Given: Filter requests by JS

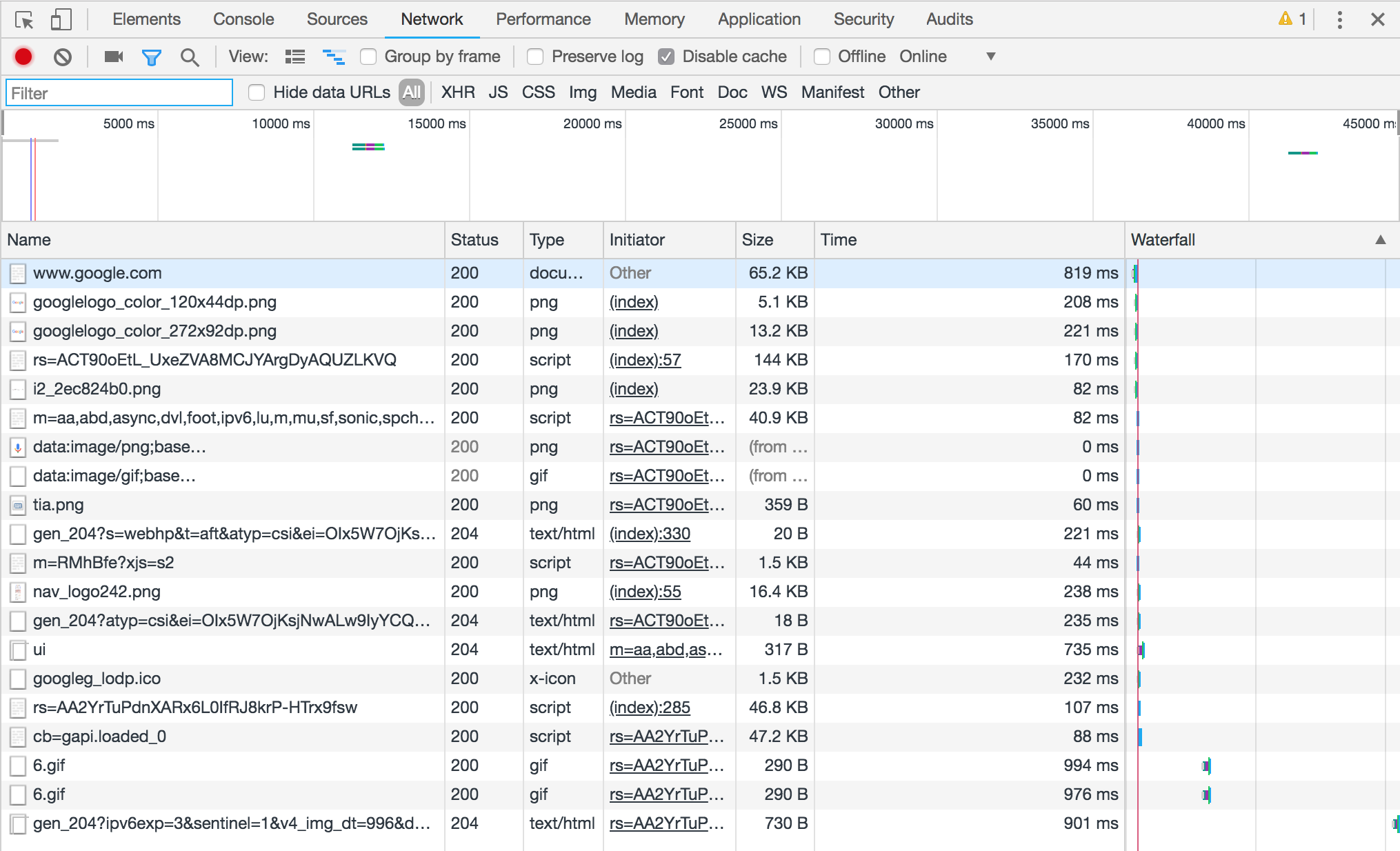Looking at the screenshot, I should pos(498,92).
